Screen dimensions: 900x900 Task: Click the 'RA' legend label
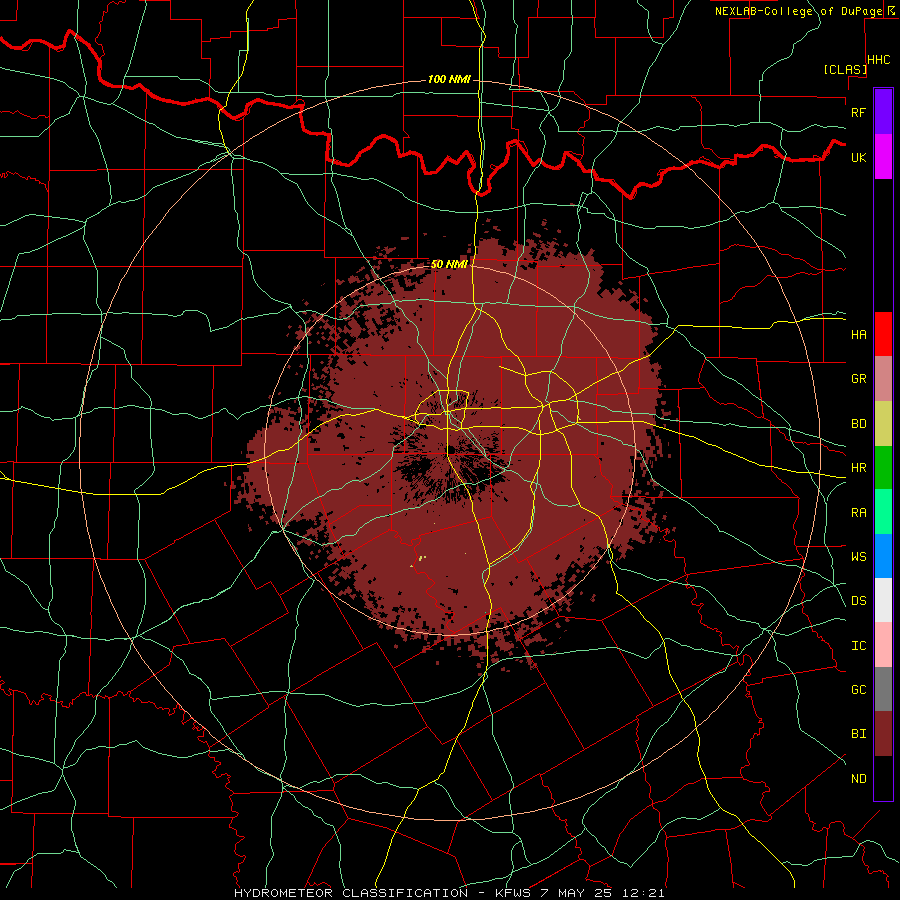point(858,513)
